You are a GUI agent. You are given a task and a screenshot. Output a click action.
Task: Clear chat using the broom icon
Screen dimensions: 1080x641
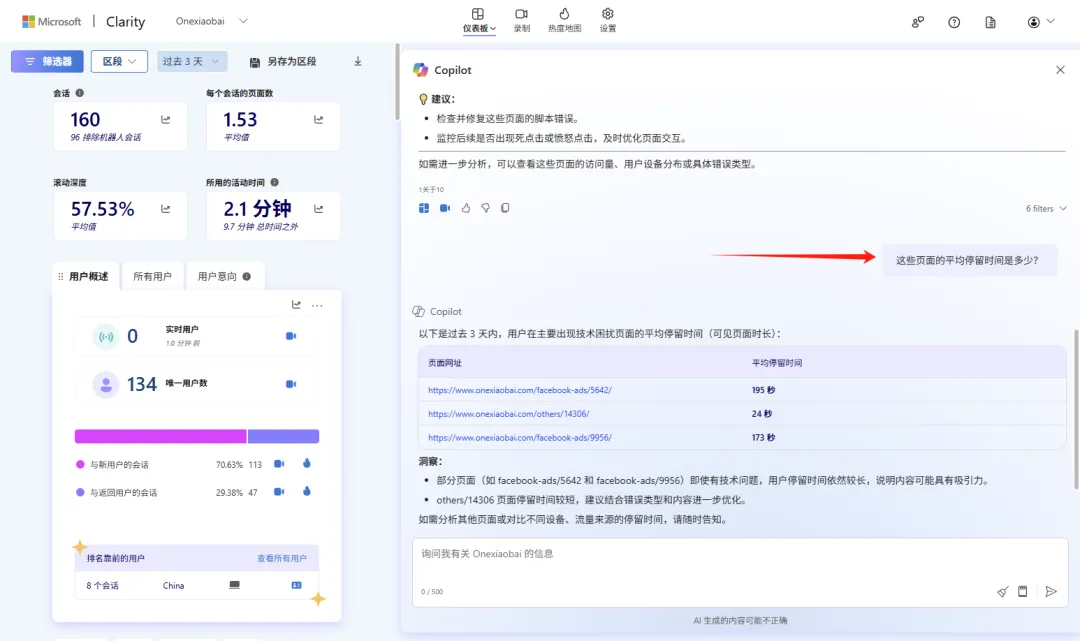(1003, 591)
